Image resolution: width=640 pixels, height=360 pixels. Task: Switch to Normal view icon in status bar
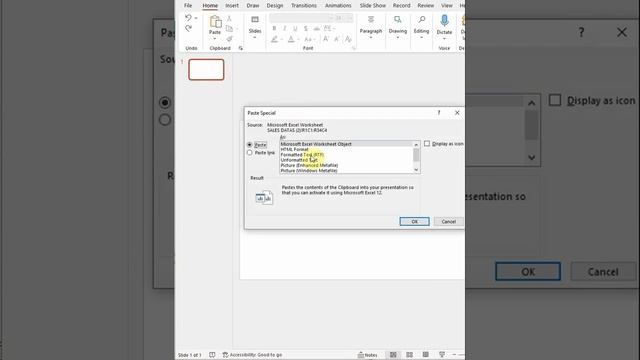393,355
